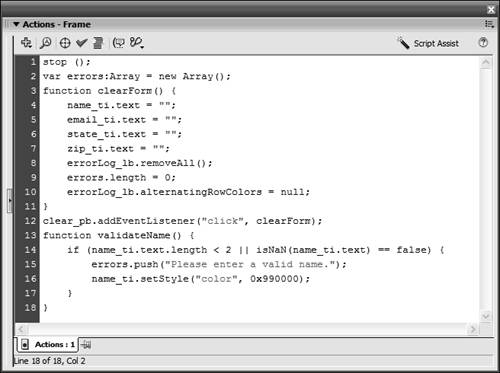Open the Help question mark icon

pos(483,43)
